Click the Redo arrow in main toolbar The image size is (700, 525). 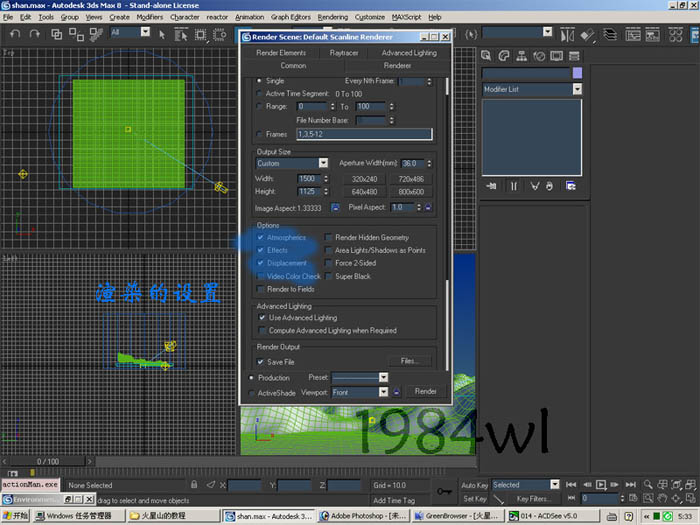click(34, 34)
